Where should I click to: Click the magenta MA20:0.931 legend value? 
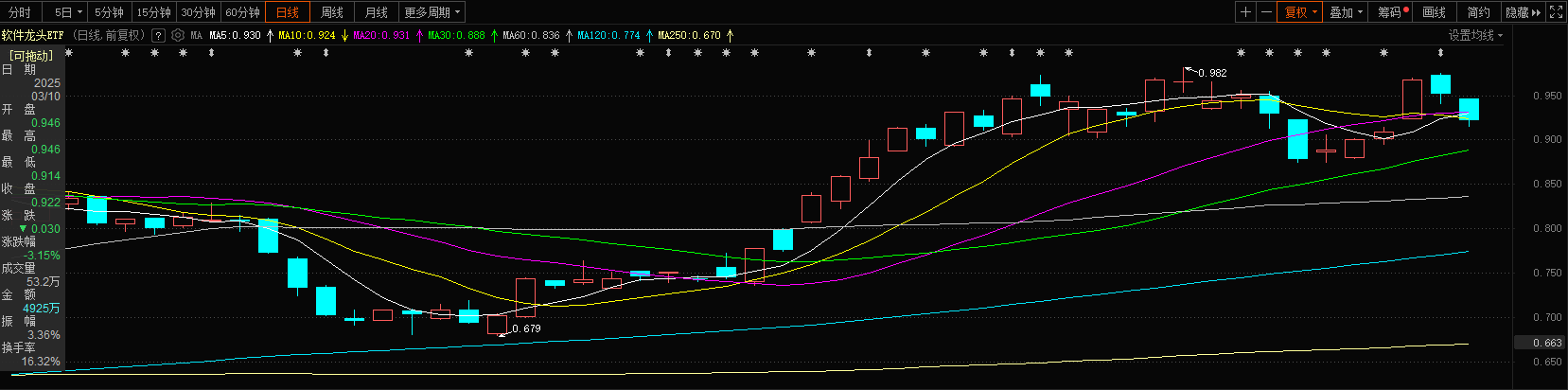[x=381, y=36]
